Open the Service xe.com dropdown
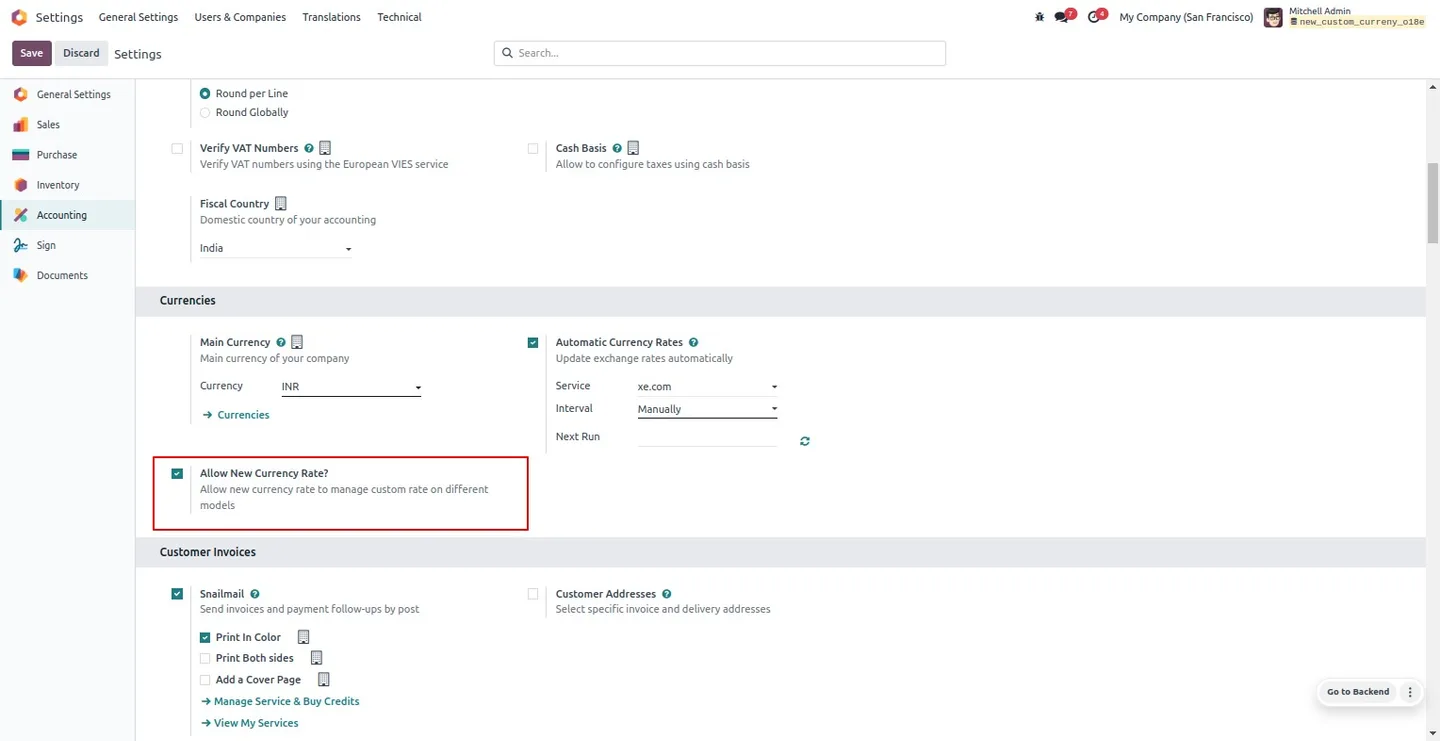 (x=707, y=386)
